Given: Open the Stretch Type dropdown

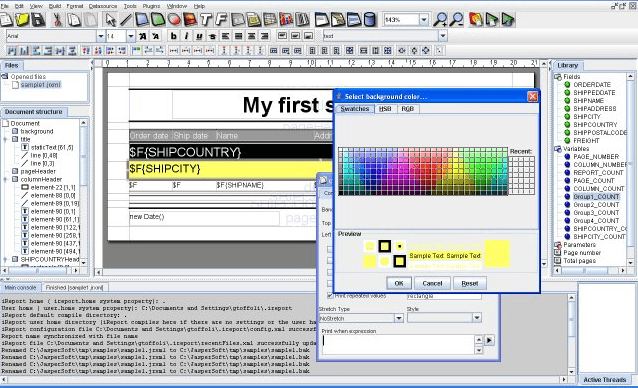Looking at the screenshot, I should (x=399, y=318).
